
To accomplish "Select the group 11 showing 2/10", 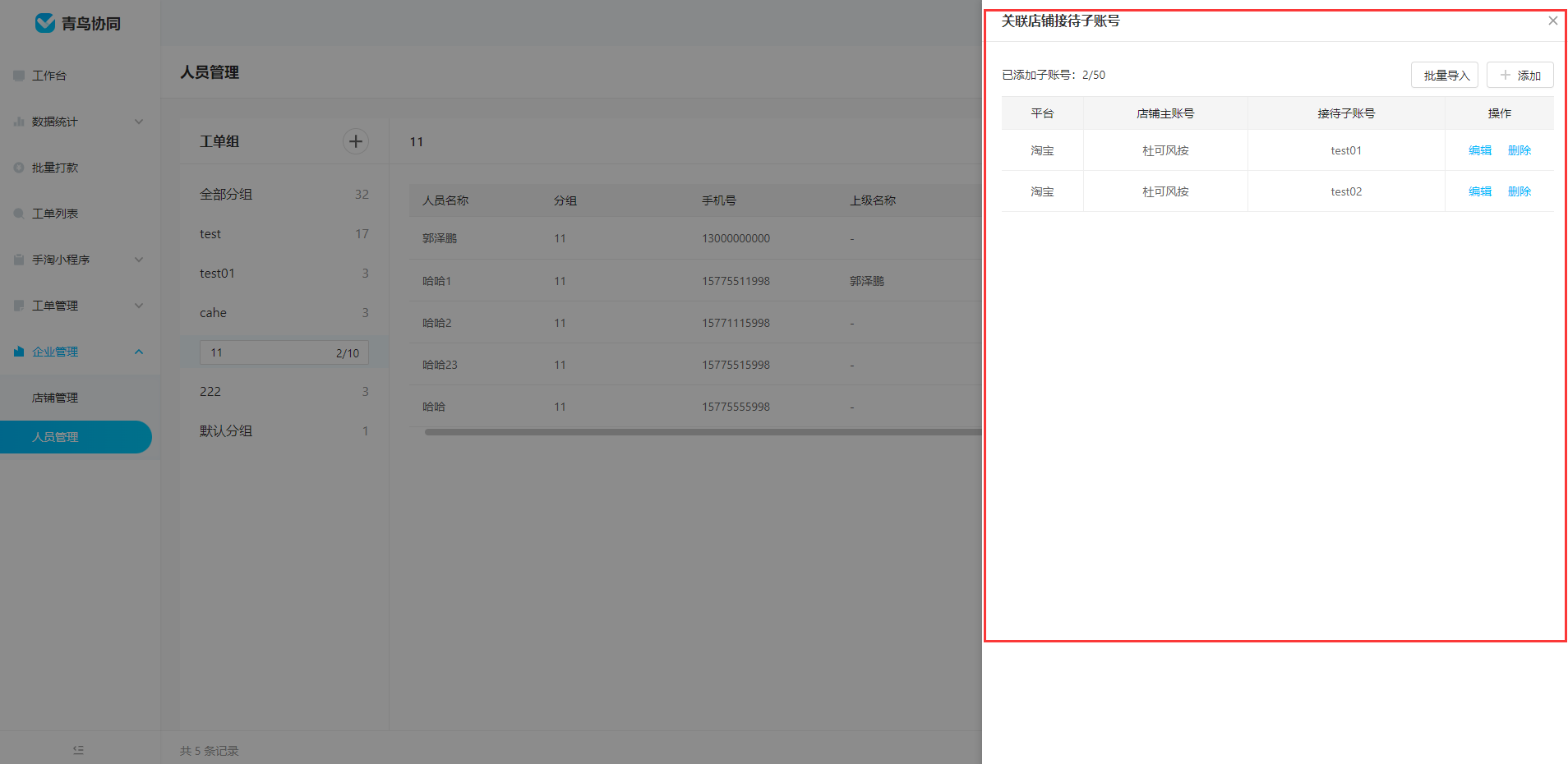I will (x=284, y=352).
